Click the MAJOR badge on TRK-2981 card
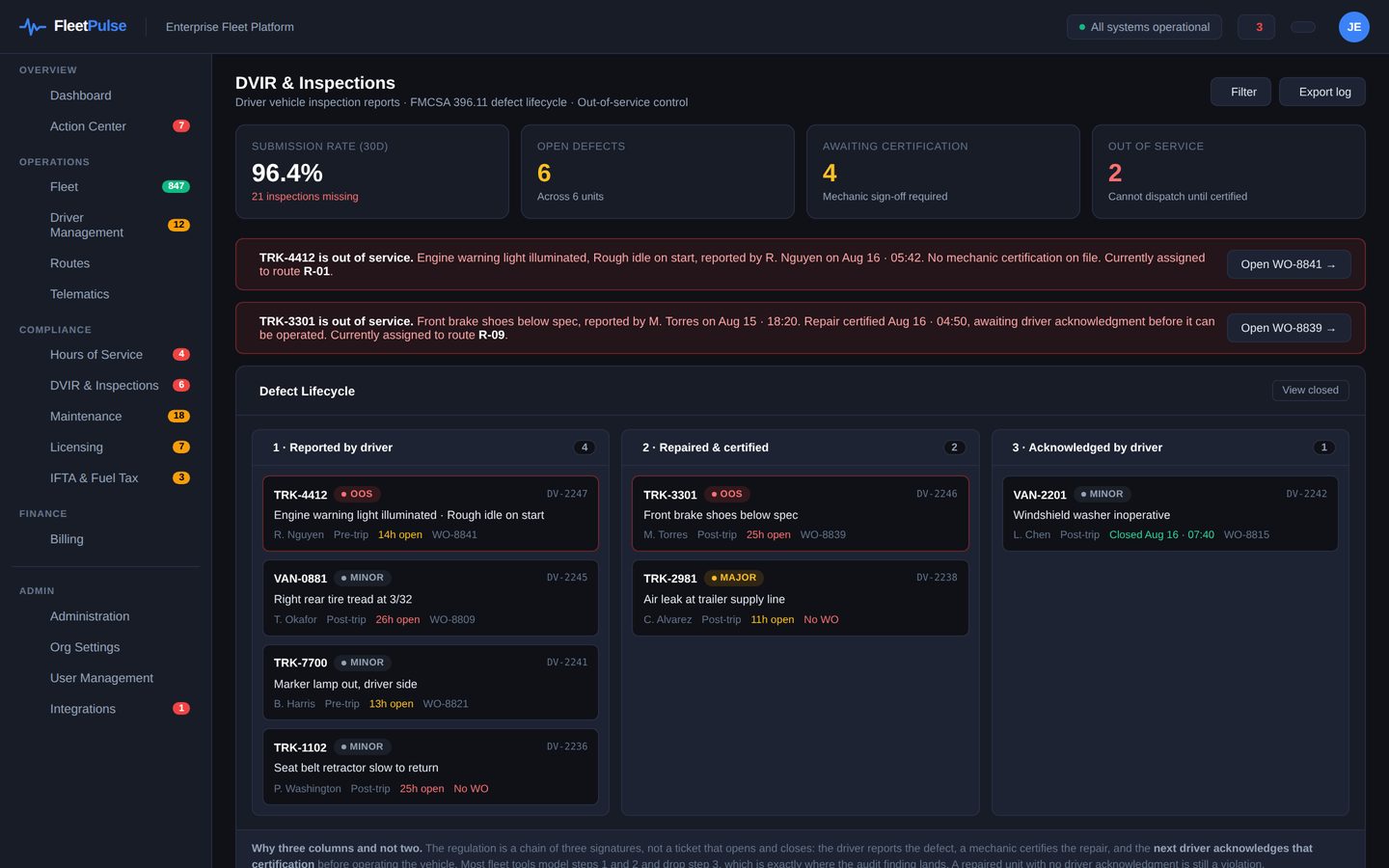The height and width of the screenshot is (868, 1389). click(734, 578)
